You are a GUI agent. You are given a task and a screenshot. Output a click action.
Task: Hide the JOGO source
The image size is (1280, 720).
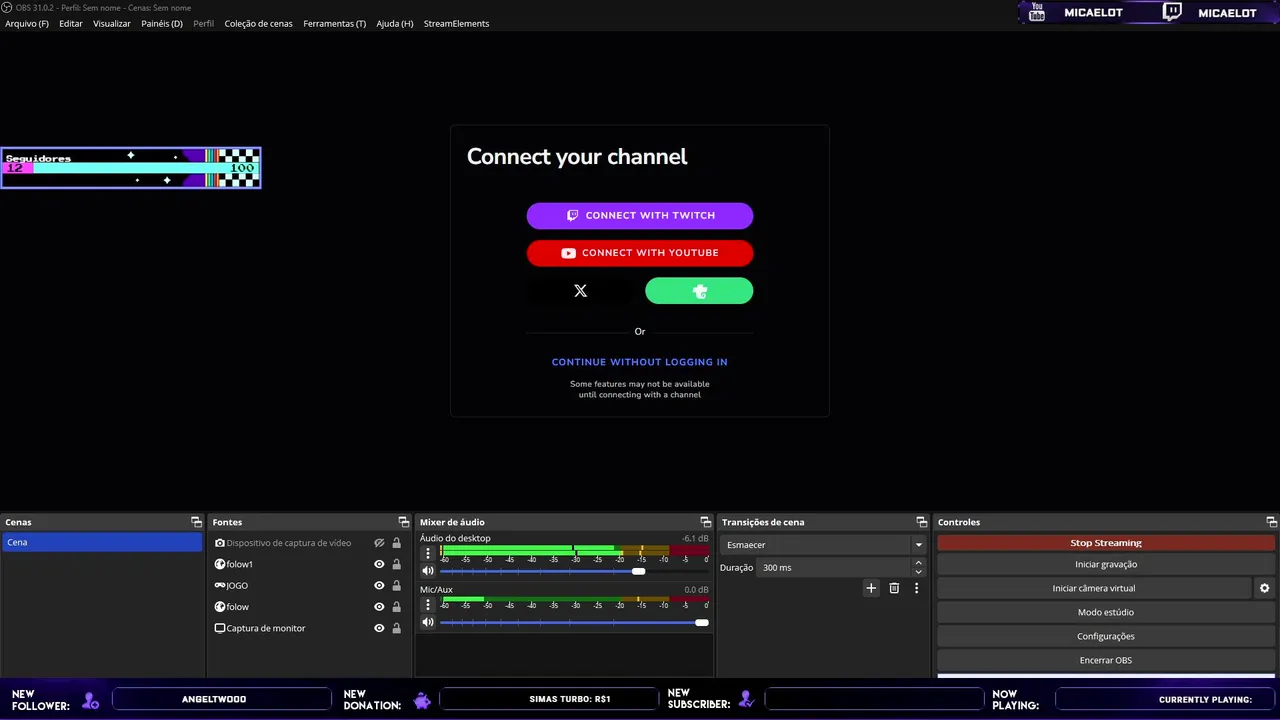tap(379, 586)
